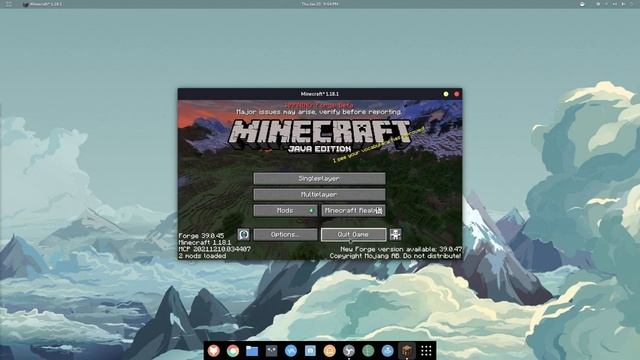Launch the green circular dock icon

pyautogui.click(x=368, y=351)
